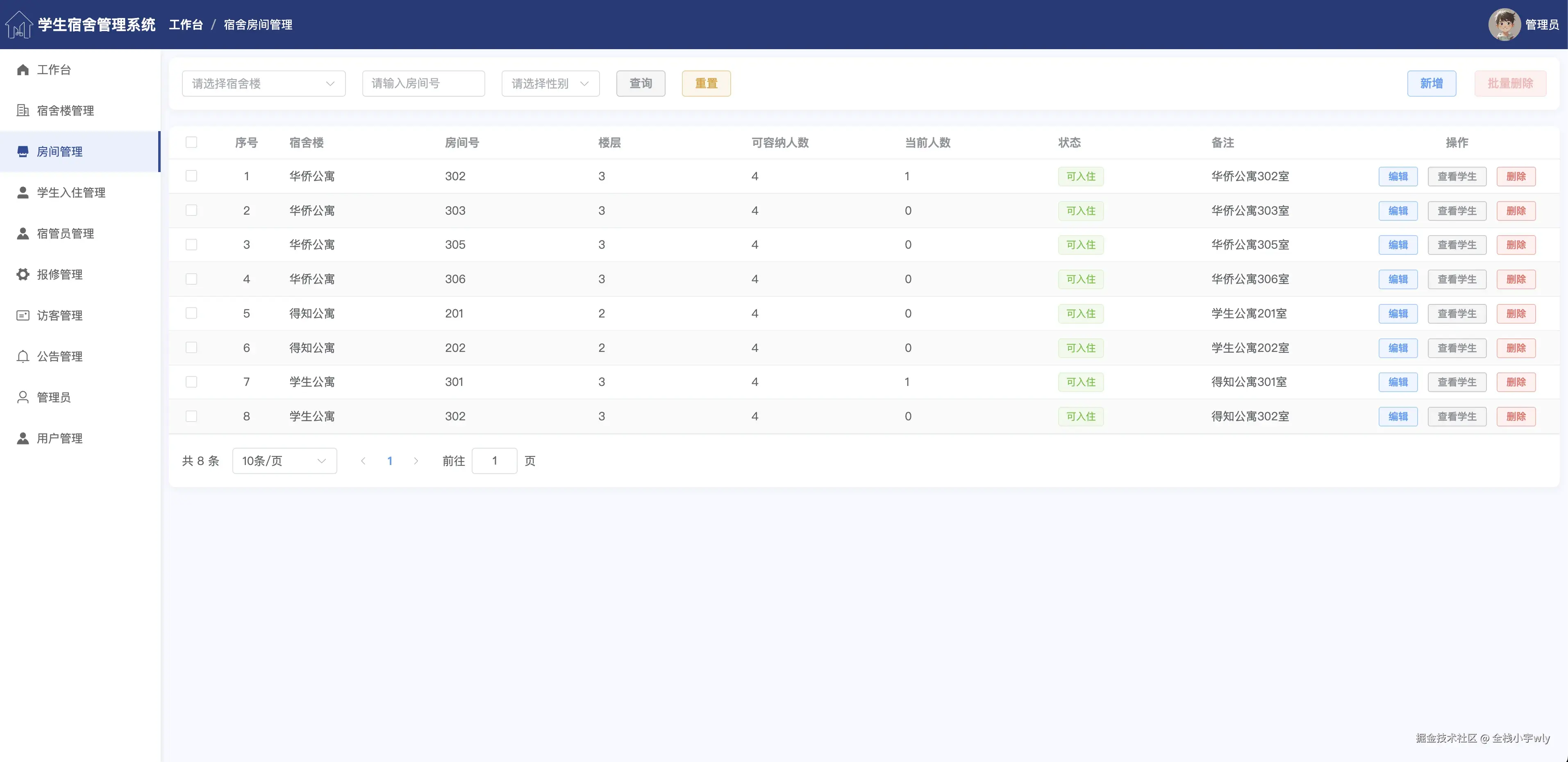Viewport: 1568px width, 762px height.
Task: Tick the checkbox for 华侨公寓 room 303
Action: 191,211
